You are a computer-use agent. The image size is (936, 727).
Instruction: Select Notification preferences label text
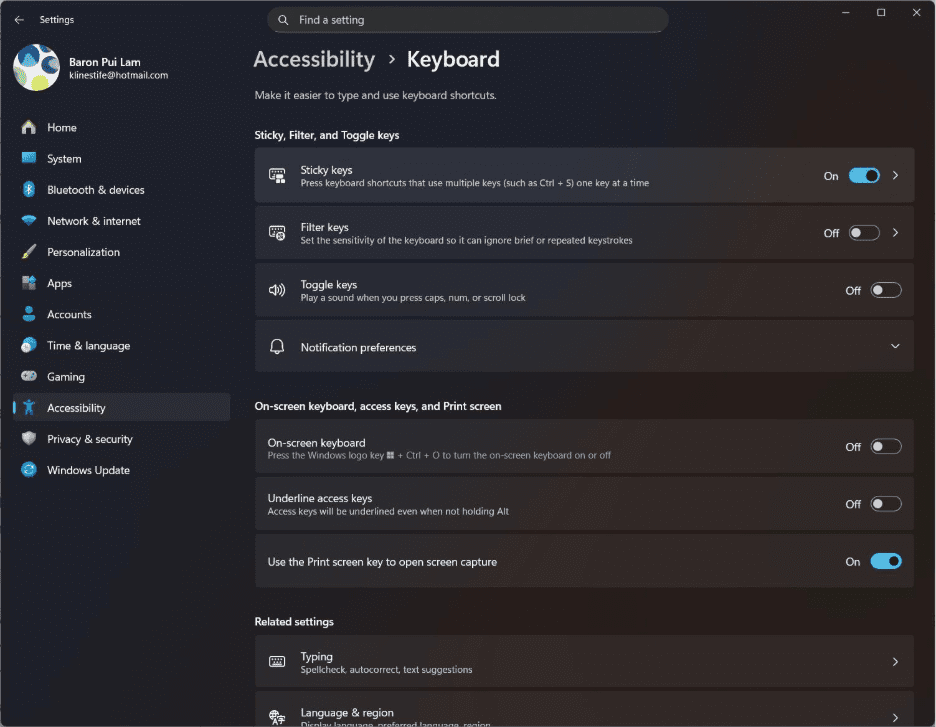coord(358,347)
